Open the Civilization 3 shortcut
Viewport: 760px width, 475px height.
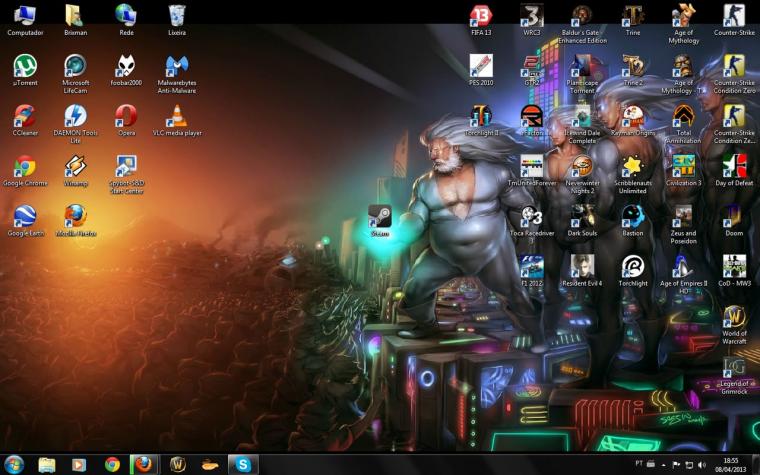(683, 171)
